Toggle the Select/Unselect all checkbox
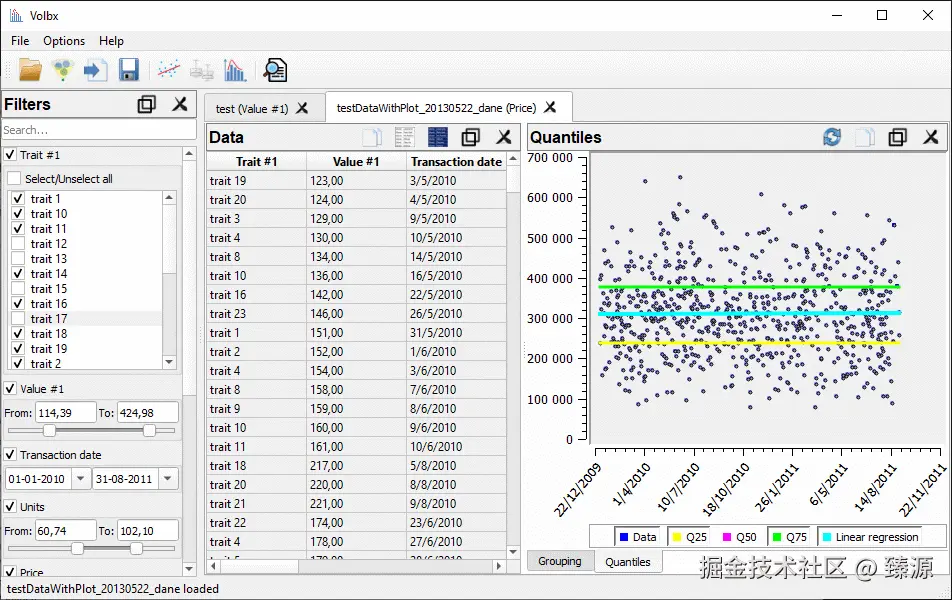 click(14, 179)
